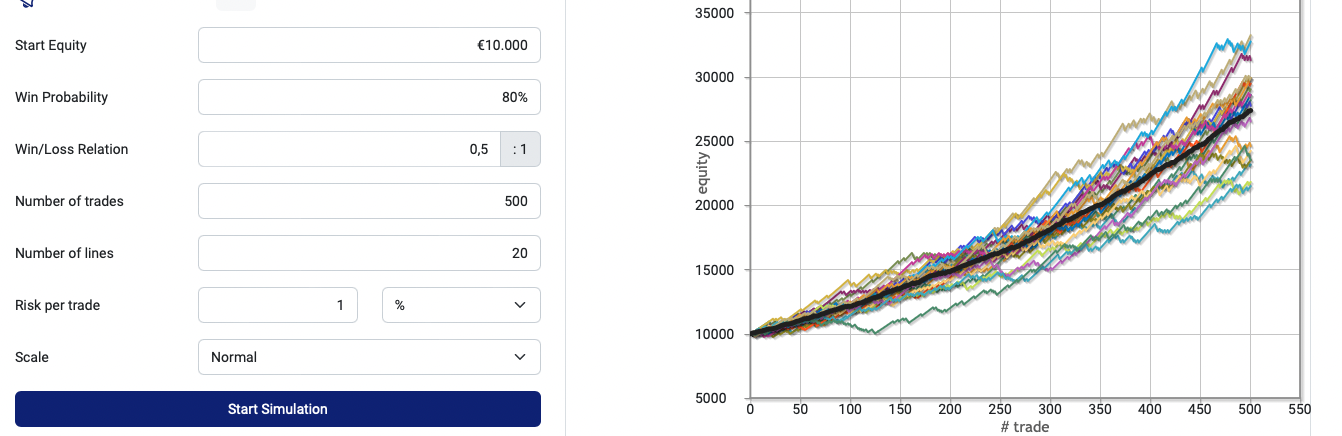The image size is (1342, 436).
Task: Click into the Win Probability field
Action: (x=369, y=97)
